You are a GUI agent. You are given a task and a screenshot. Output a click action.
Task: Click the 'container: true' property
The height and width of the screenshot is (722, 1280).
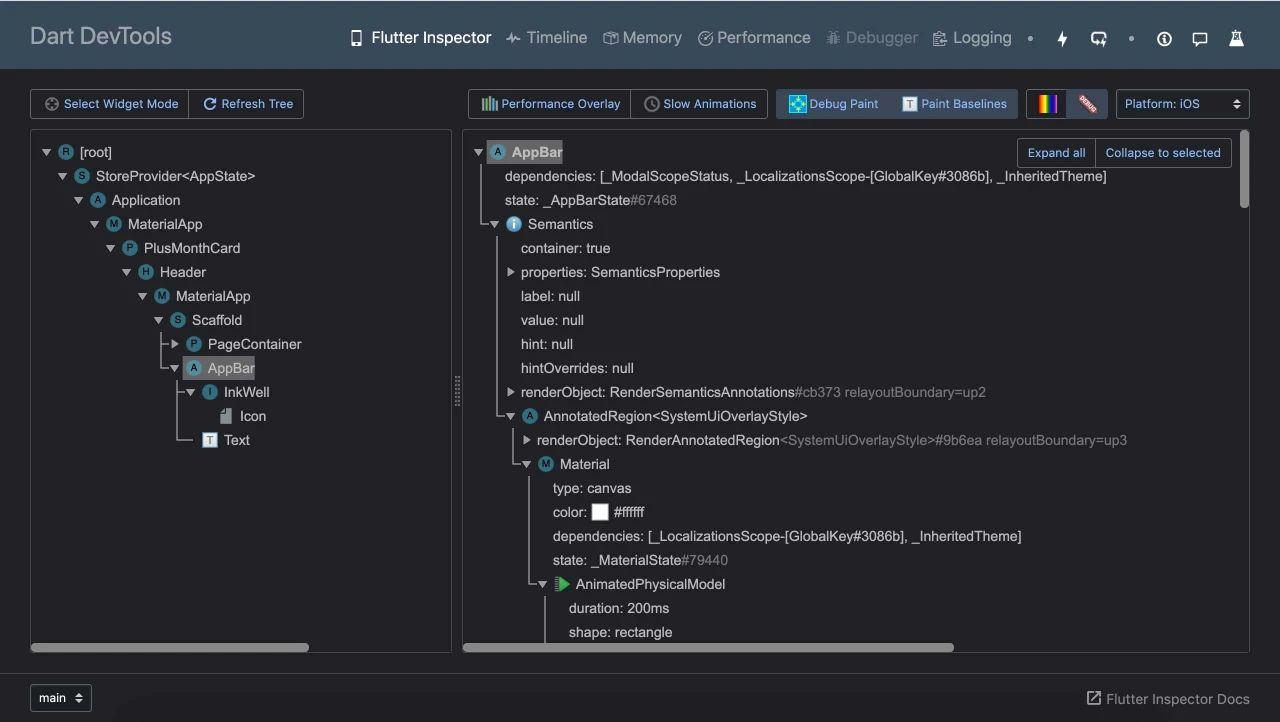(565, 248)
